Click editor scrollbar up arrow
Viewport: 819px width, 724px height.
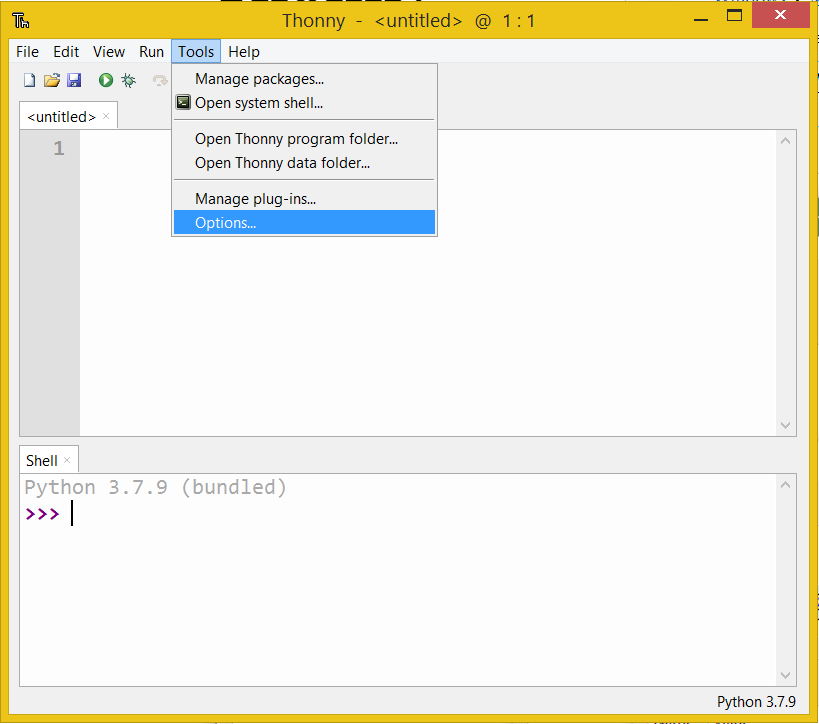[785, 141]
